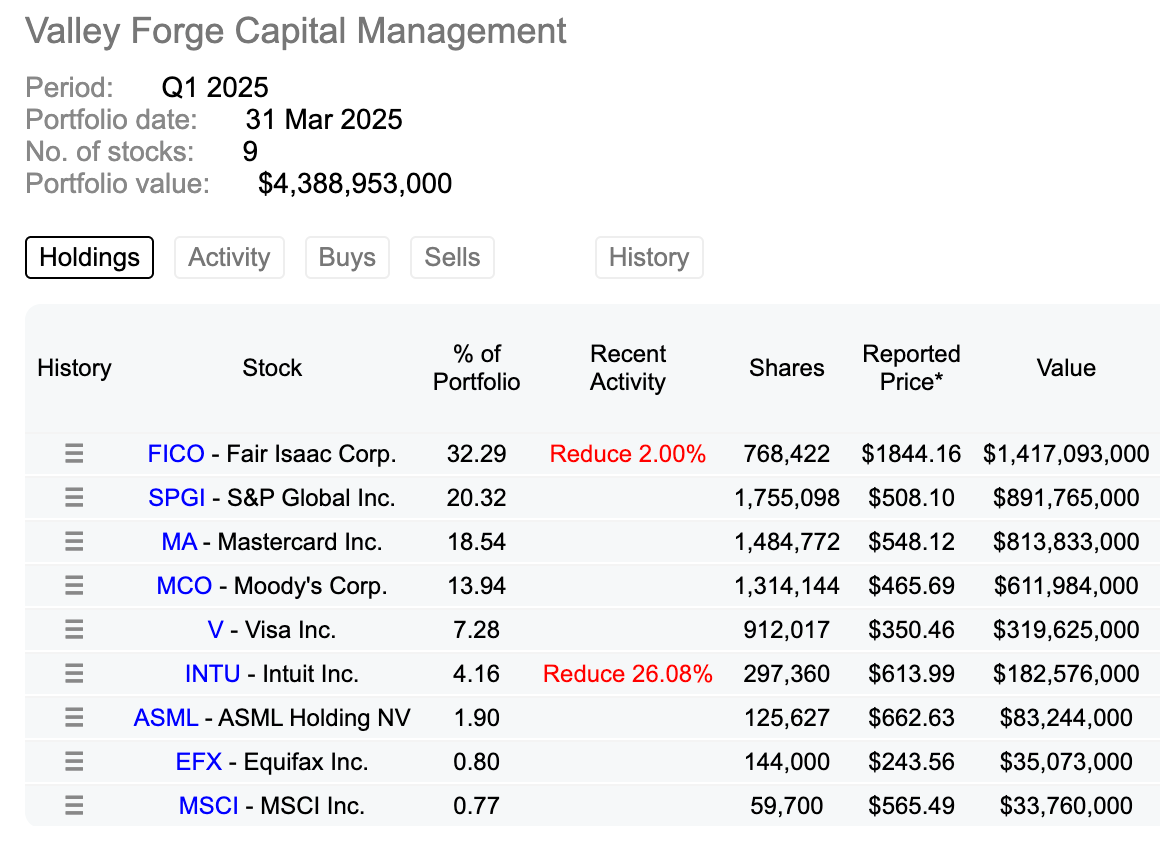Select the $465.69 reported price cell
This screenshot has height=842, width=1174.
click(x=911, y=585)
